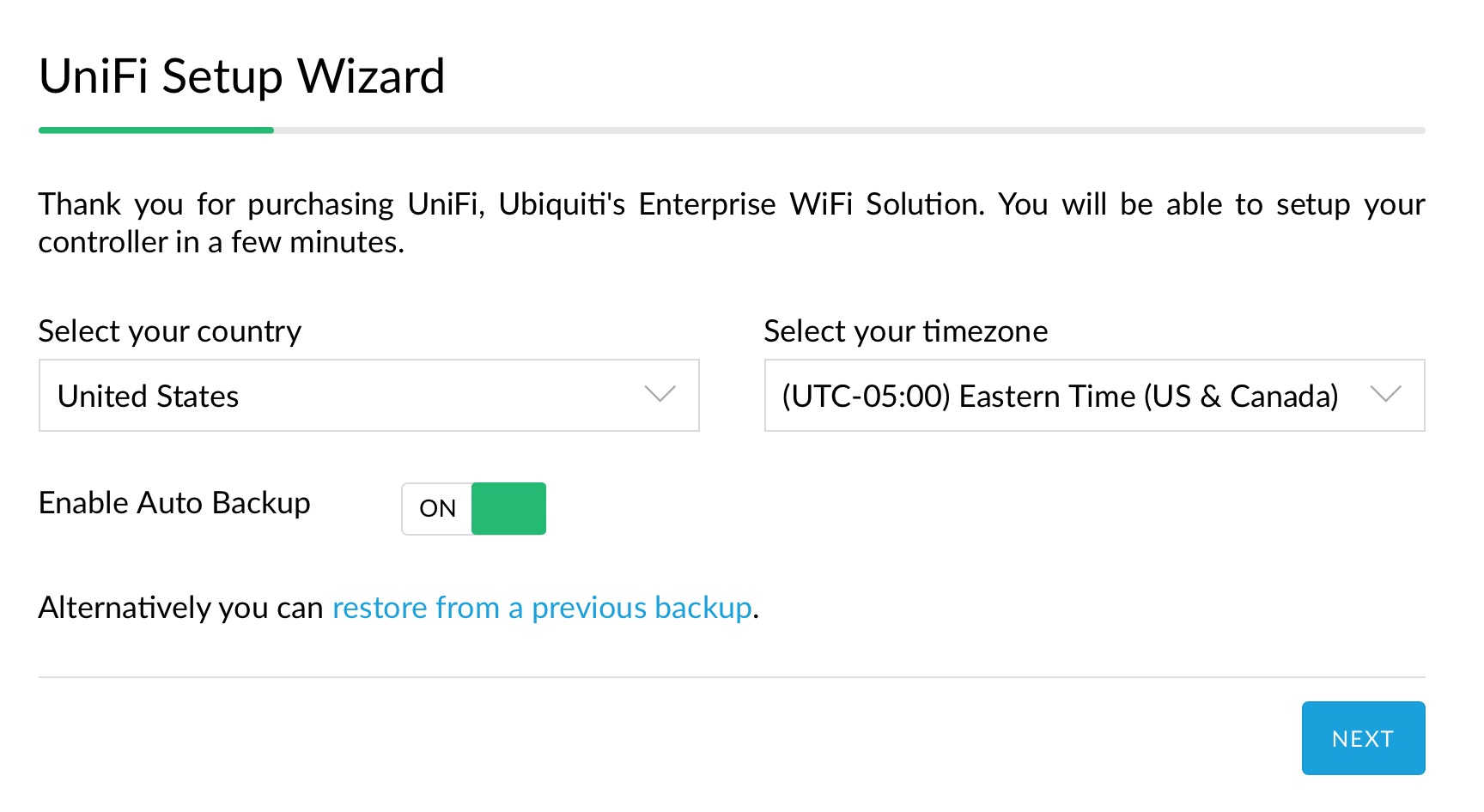Click the gray unfilled part of progress bar
The width and height of the screenshot is (1484, 812).
[x=848, y=130]
